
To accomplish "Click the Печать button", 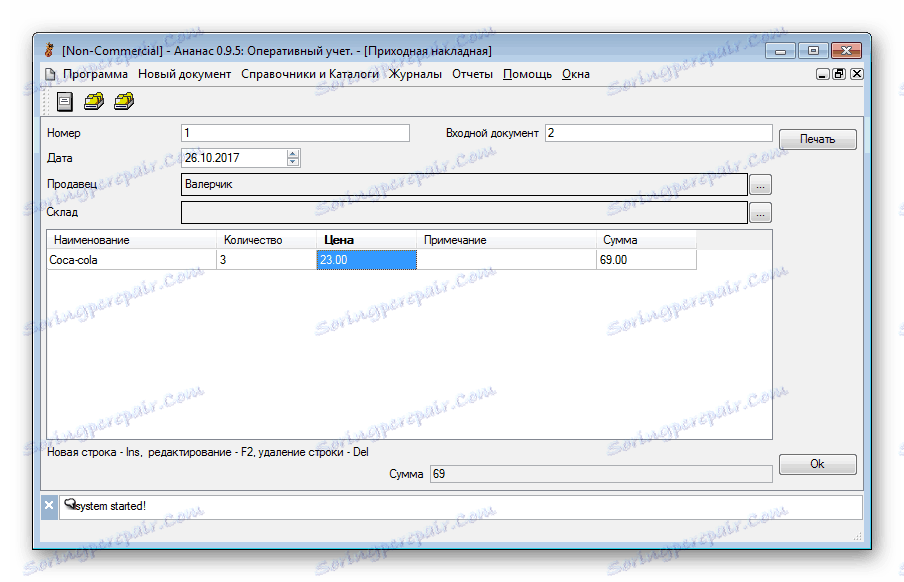I will tap(817, 139).
